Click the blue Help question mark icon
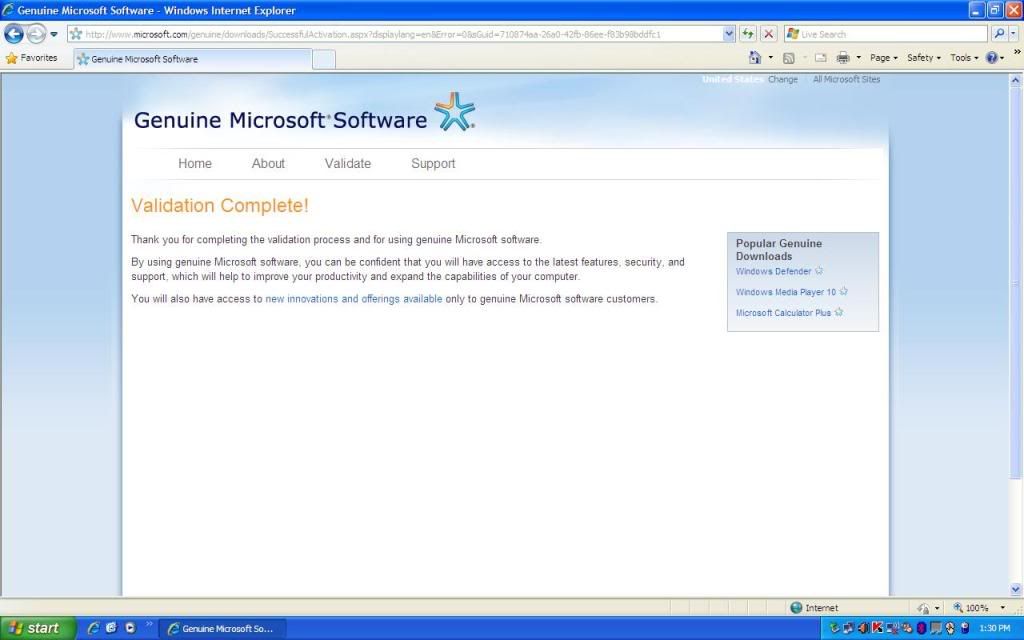The width and height of the screenshot is (1024, 640). 991,58
